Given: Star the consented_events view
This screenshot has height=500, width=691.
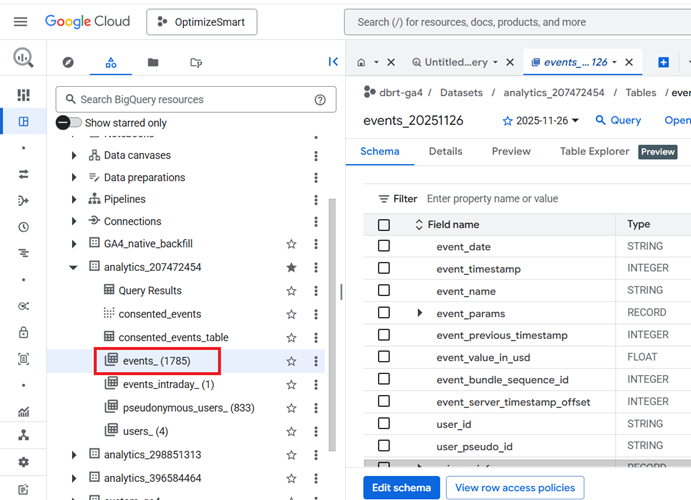Looking at the screenshot, I should tap(291, 315).
